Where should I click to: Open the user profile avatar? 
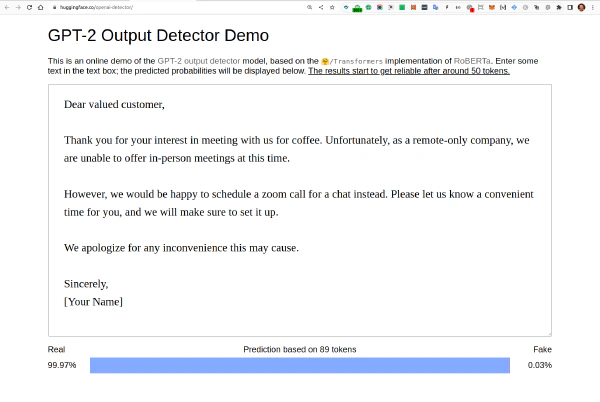(x=581, y=7)
